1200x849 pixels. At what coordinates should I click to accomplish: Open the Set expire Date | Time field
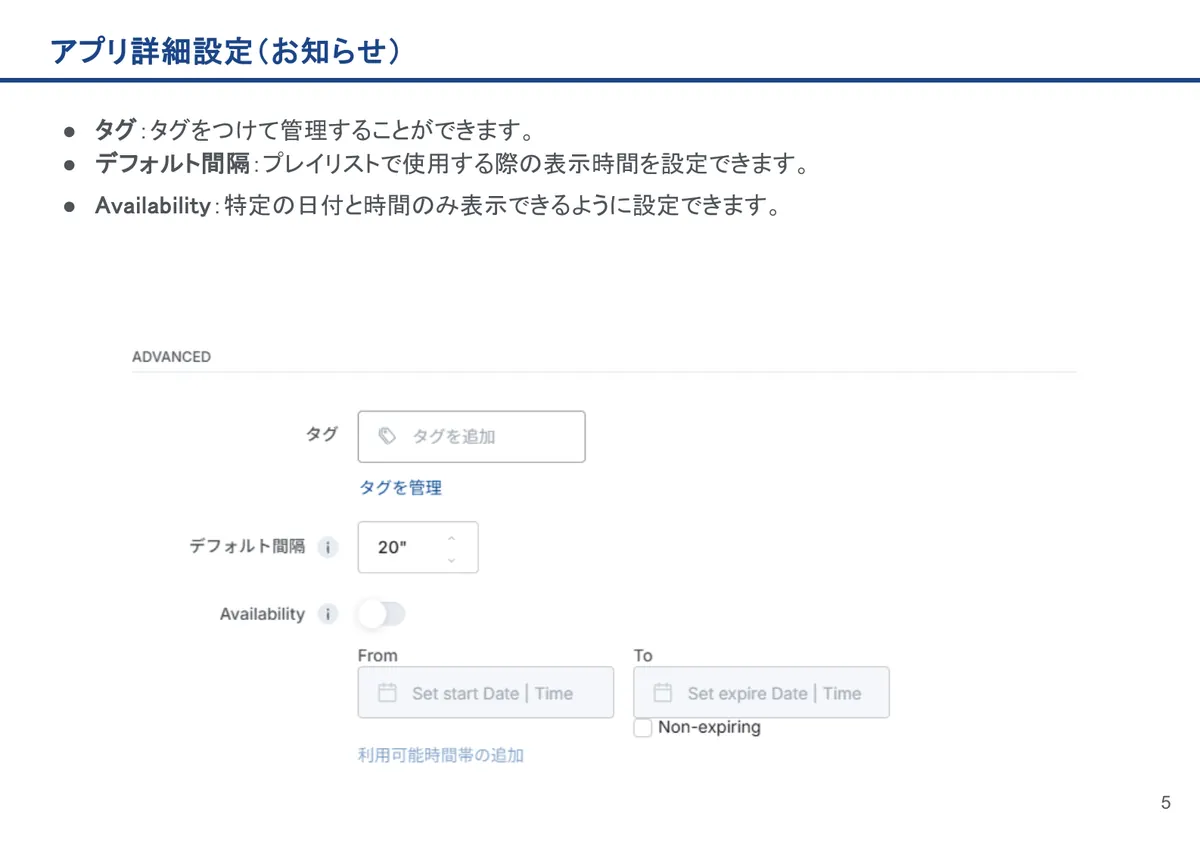[x=761, y=692]
